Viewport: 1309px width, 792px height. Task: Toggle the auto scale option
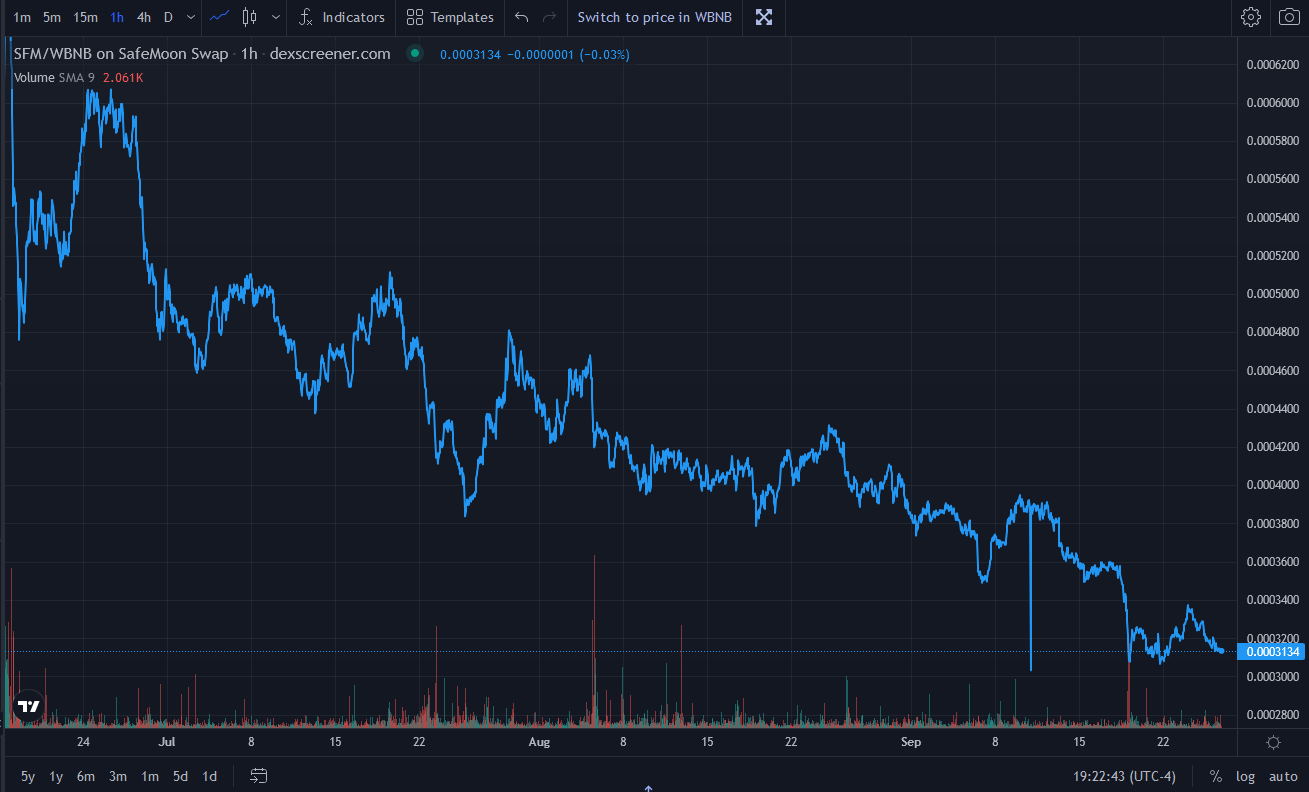pos(1283,776)
